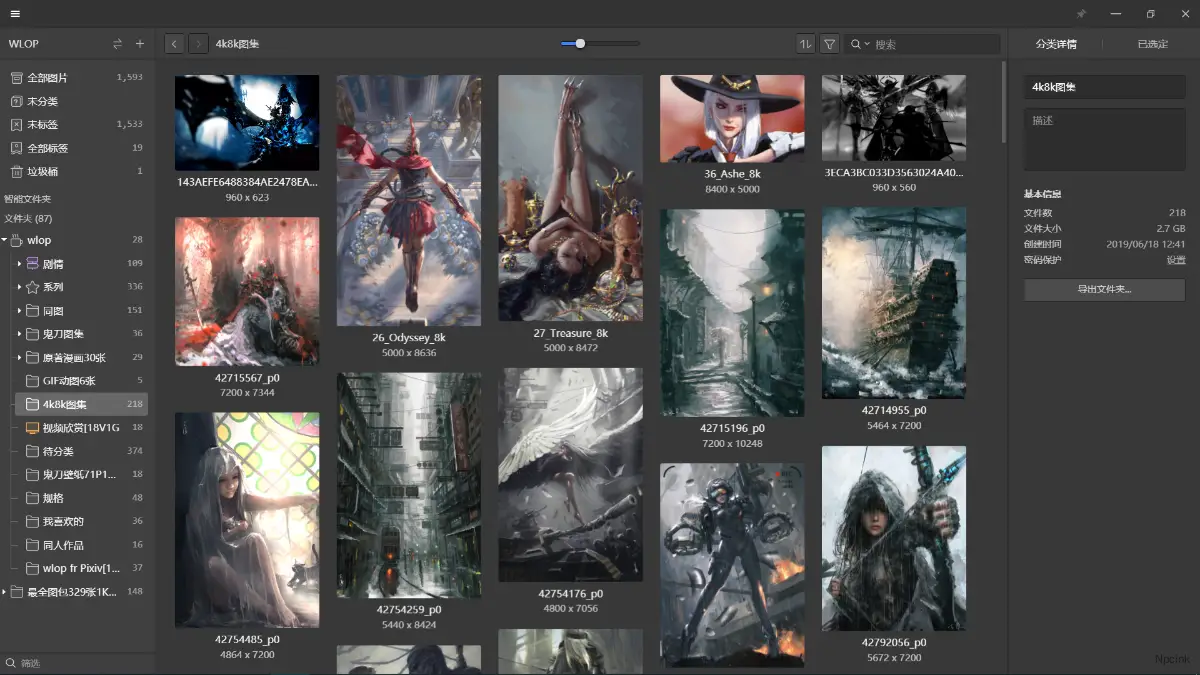Open the 垃圾桶 trash item
Screen dimensions: 1200x675
42,172
